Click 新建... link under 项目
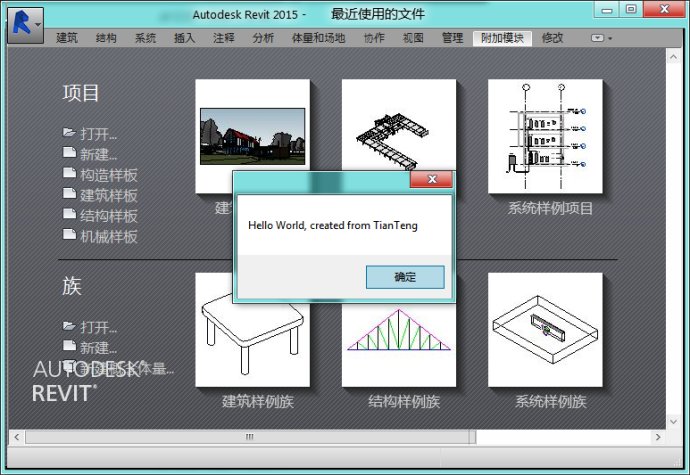690x475 pixels. tap(99, 155)
